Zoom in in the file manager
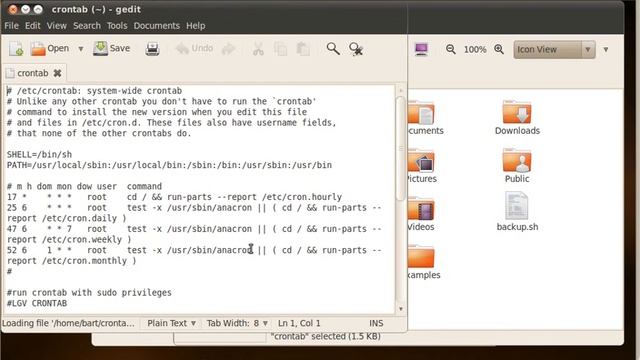 [x=499, y=49]
